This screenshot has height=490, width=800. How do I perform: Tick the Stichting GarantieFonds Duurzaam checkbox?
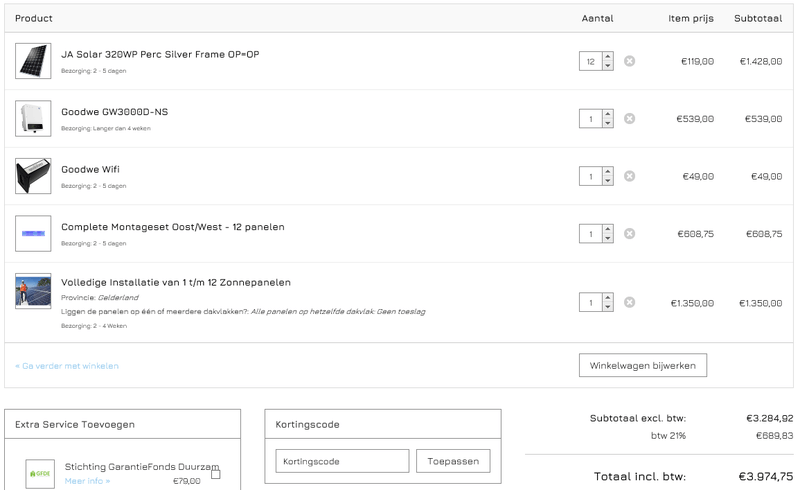pos(216,474)
